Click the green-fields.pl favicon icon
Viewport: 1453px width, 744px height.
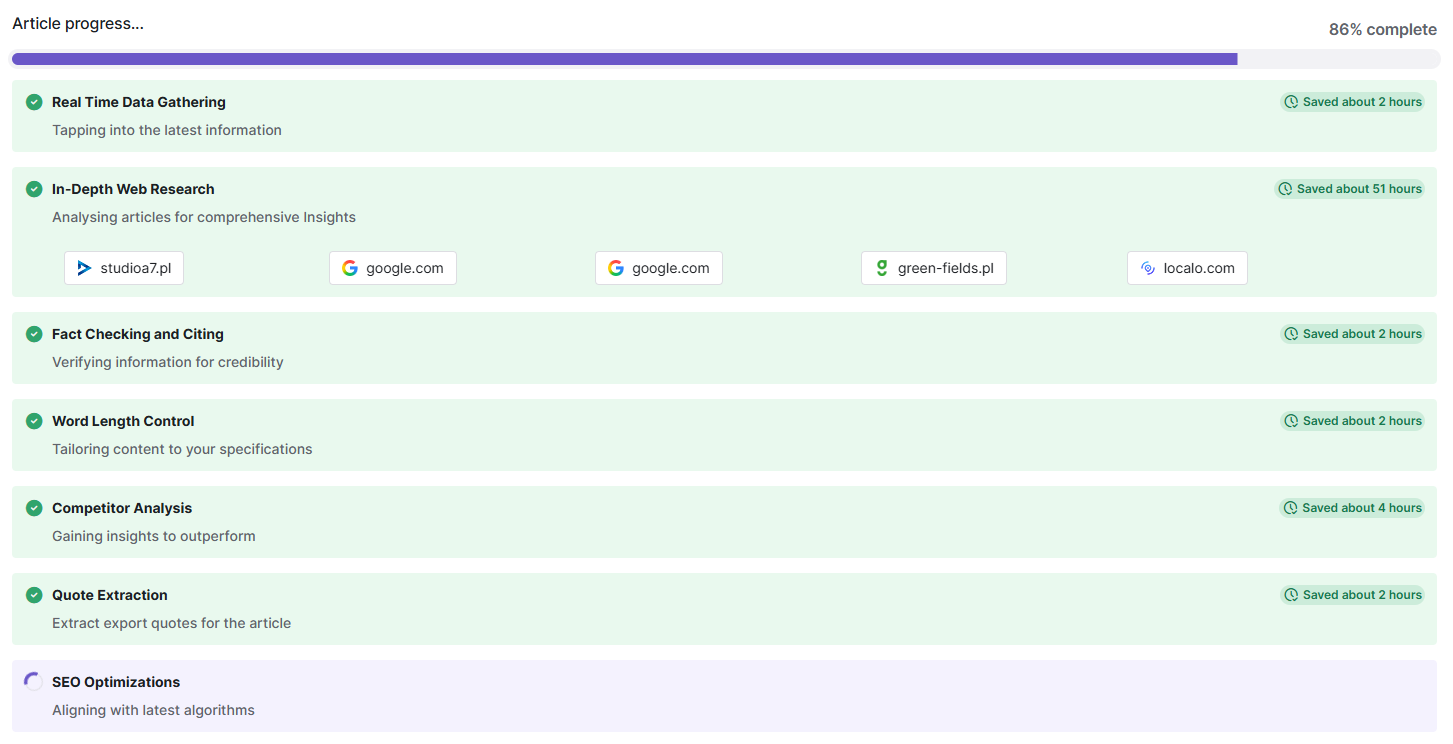coord(882,268)
